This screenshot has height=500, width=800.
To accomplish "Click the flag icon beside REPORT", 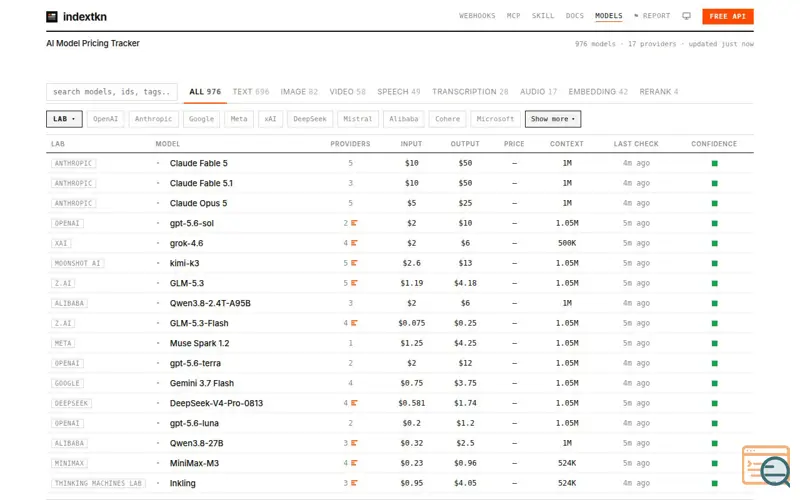I will pyautogui.click(x=636, y=16).
